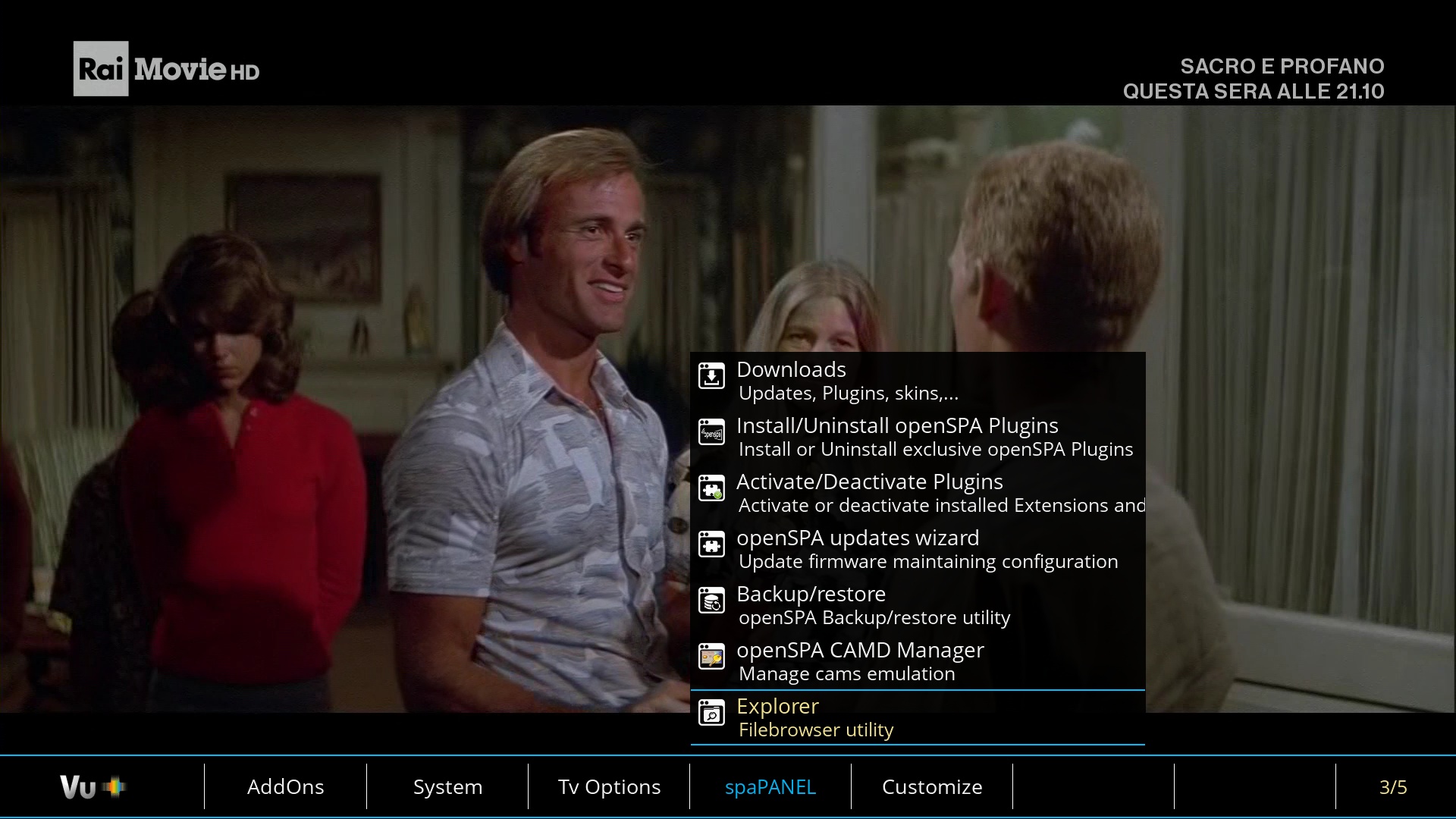Click the openSPA updates wizard icon
This screenshot has width=1456, height=819.
[711, 545]
